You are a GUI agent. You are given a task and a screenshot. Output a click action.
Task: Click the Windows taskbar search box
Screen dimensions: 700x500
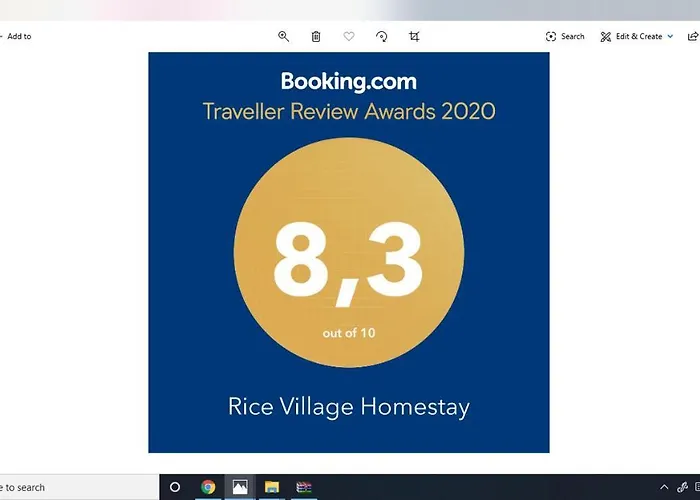click(79, 487)
